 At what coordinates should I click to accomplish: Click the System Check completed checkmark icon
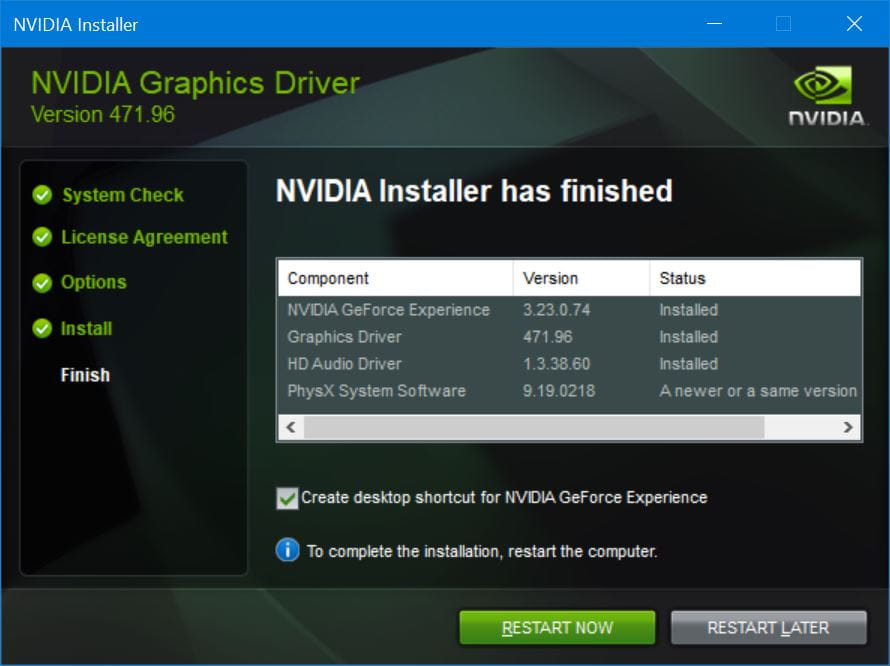tap(41, 195)
